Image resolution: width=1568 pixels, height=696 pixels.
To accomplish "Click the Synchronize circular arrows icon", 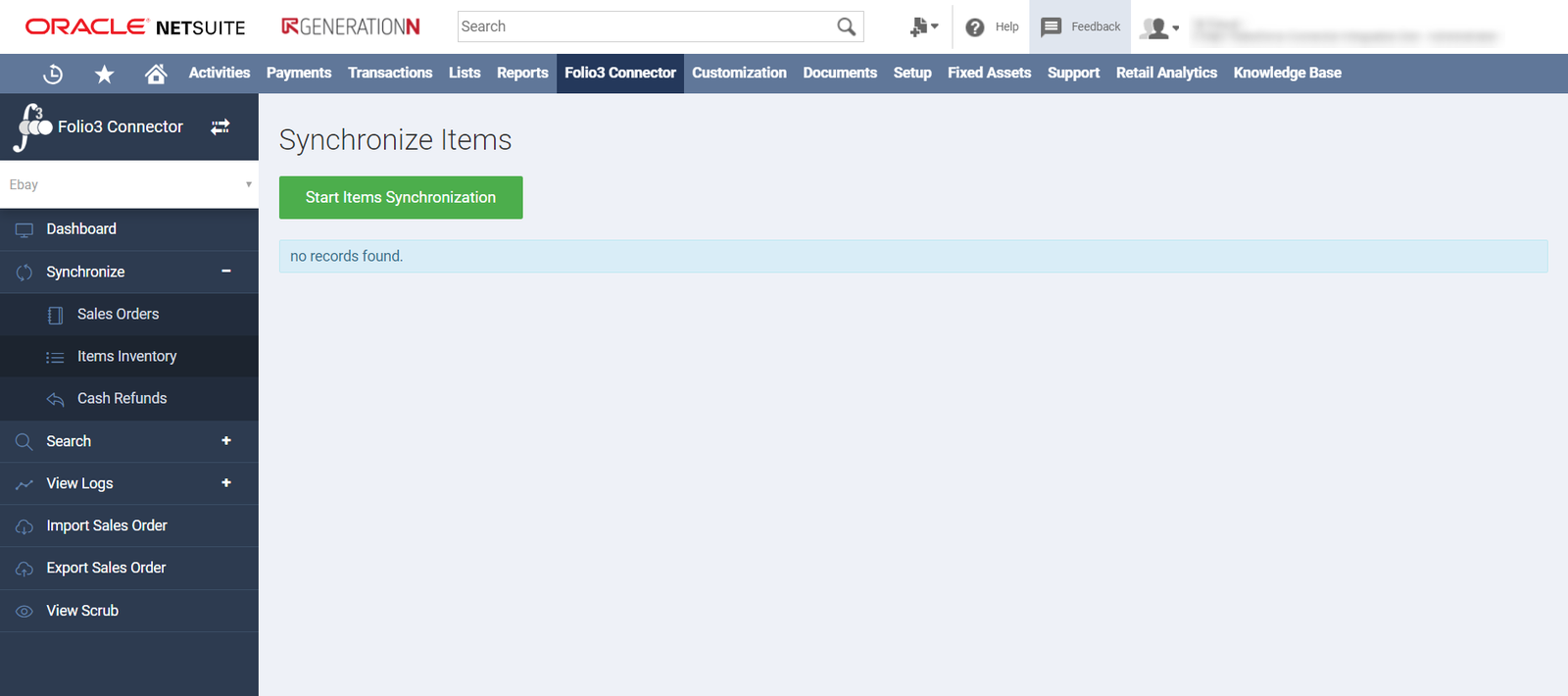I will tap(24, 273).
